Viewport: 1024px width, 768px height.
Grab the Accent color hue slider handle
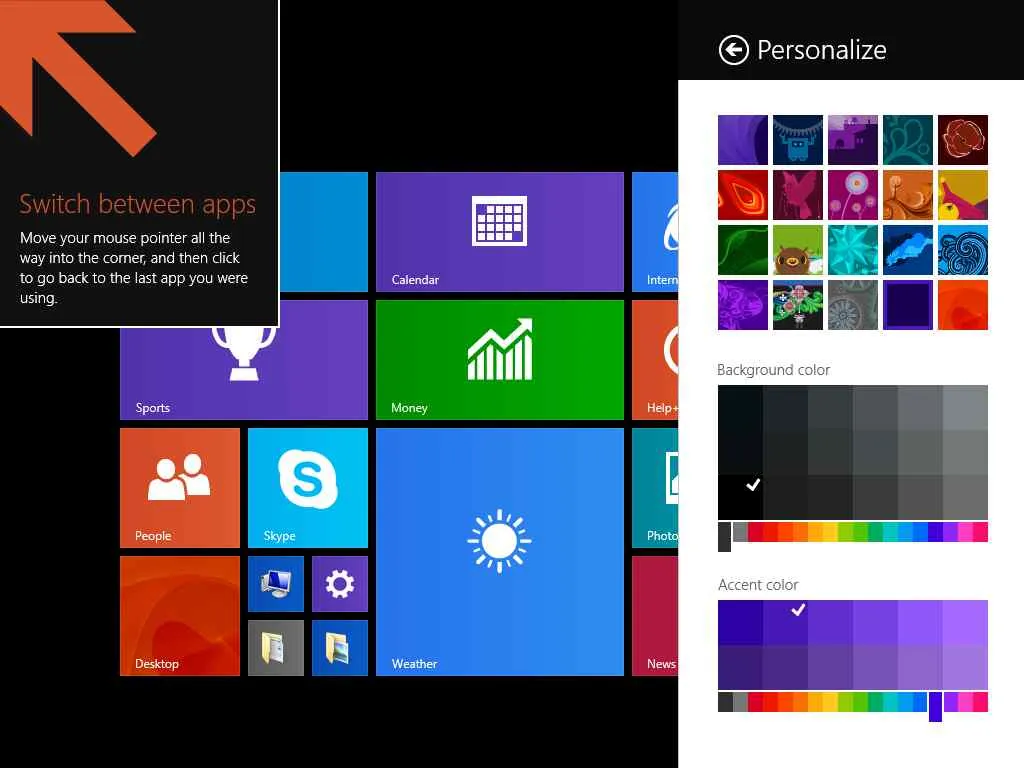pos(935,707)
